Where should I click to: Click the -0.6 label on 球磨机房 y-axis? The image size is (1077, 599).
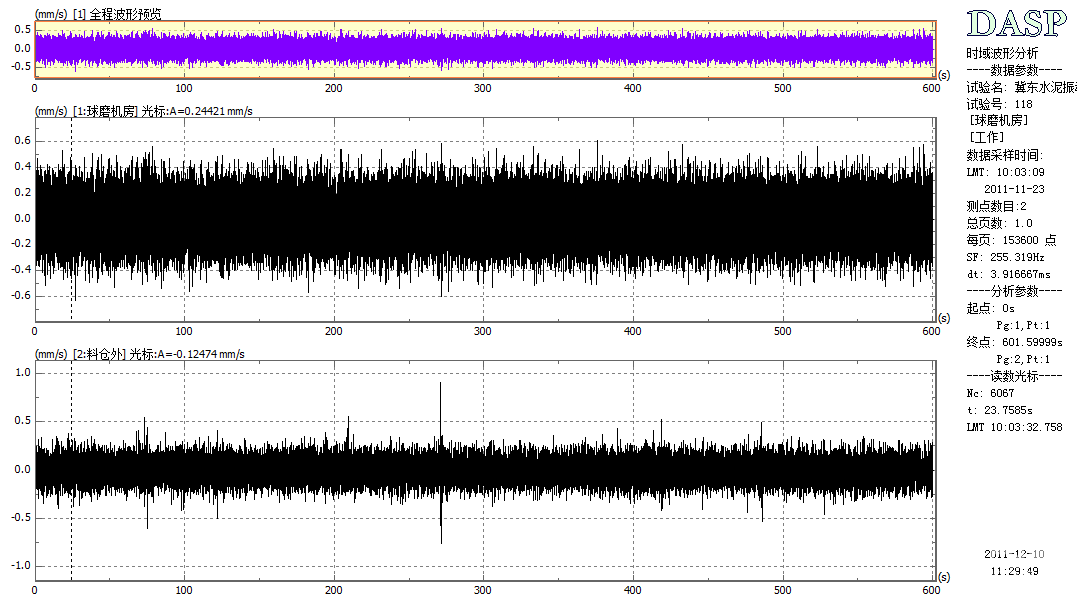pyautogui.click(x=21, y=296)
